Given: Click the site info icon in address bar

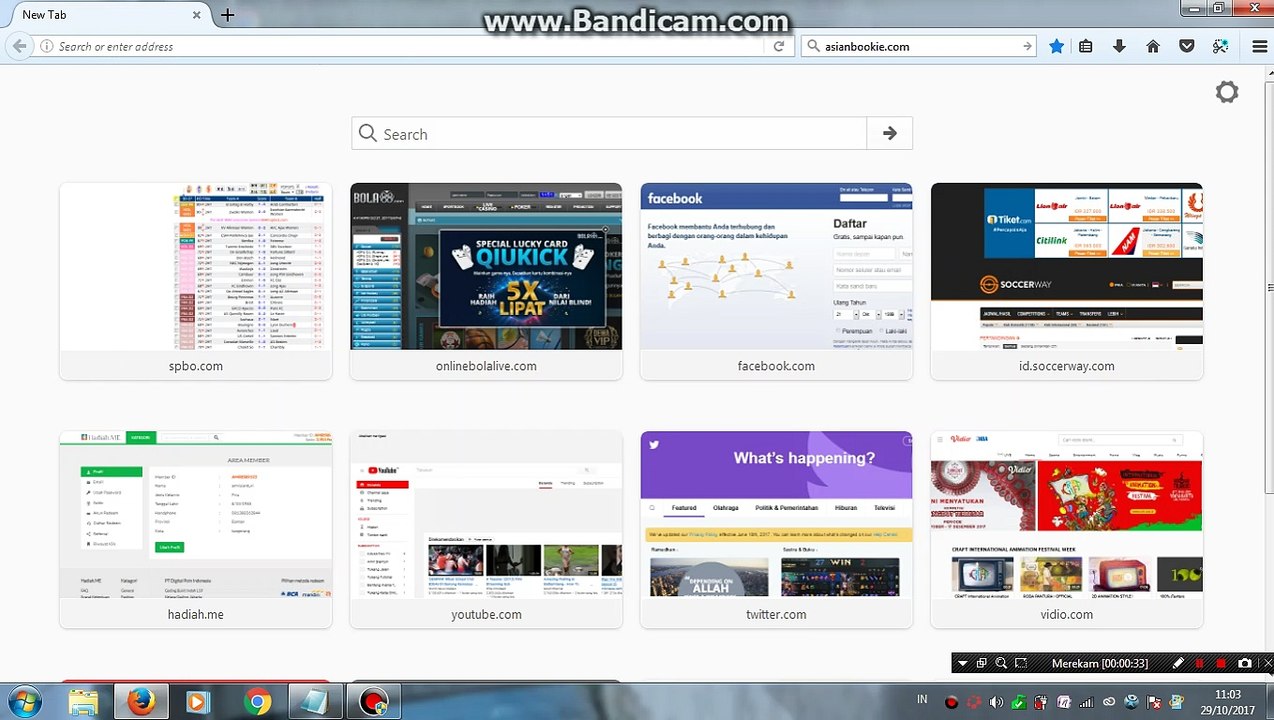Looking at the screenshot, I should coord(46,46).
